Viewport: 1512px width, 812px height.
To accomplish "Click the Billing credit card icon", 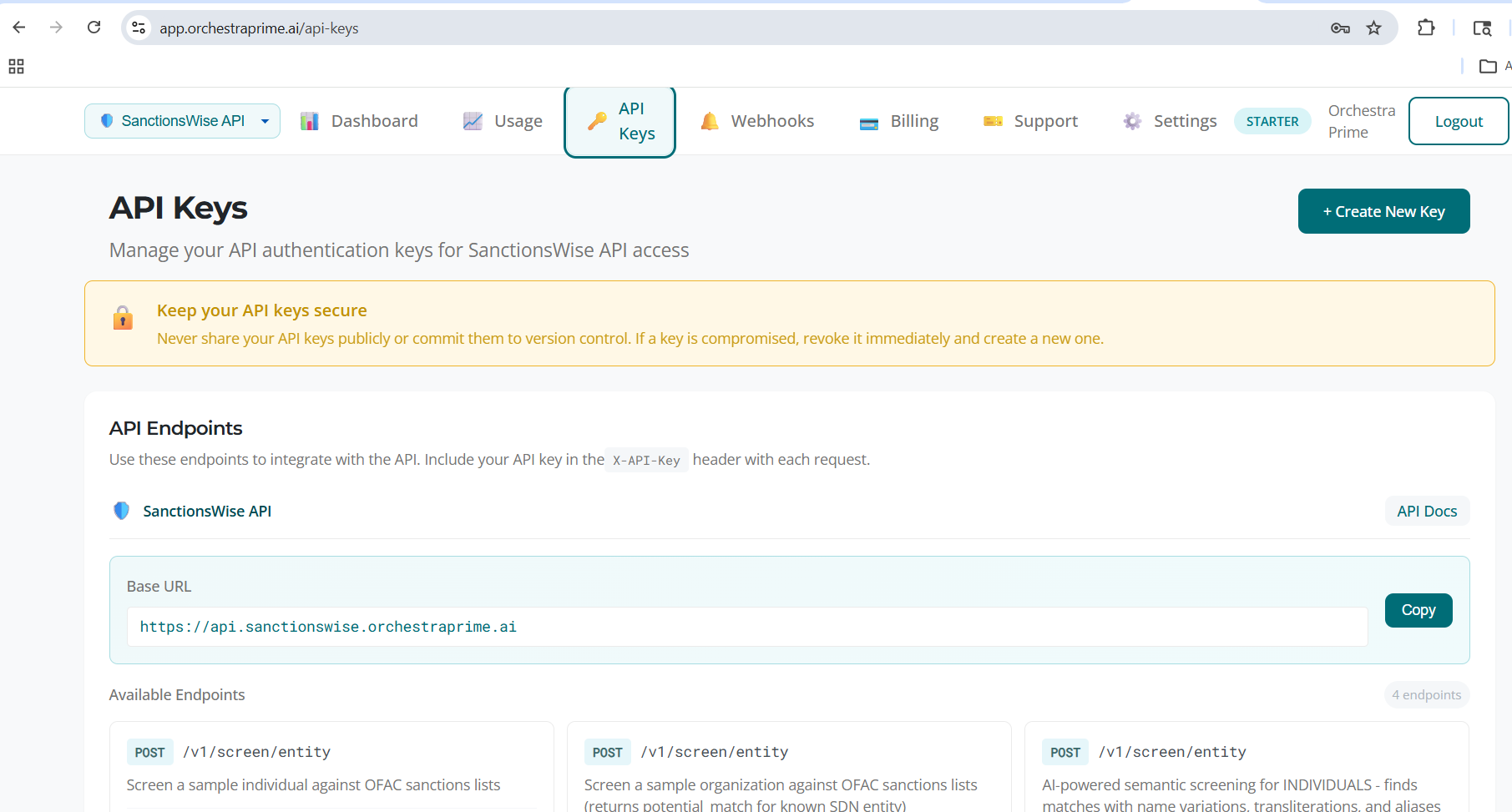I will (868, 122).
